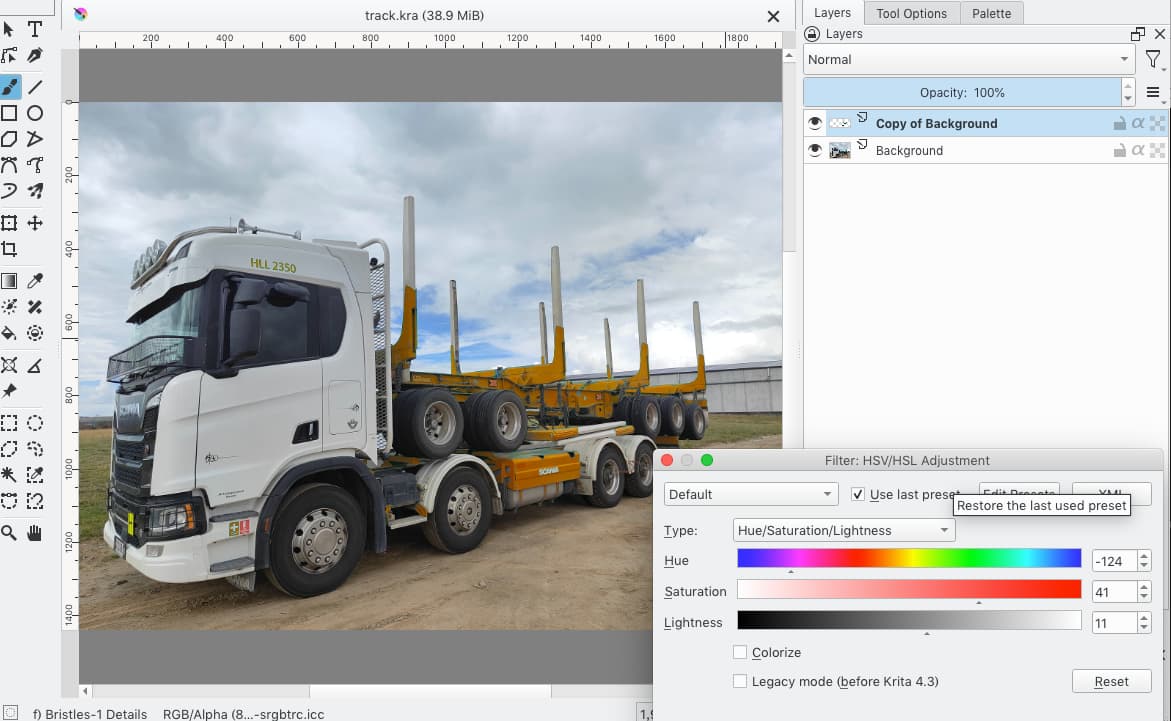Select the Text tool
1171x721 pixels.
pyautogui.click(x=35, y=29)
